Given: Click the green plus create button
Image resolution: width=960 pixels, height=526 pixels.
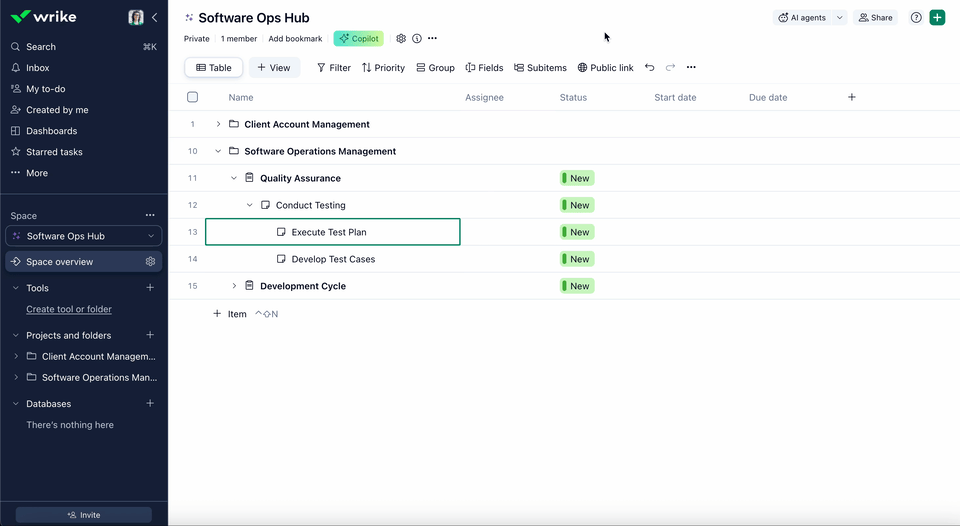Looking at the screenshot, I should point(937,18).
